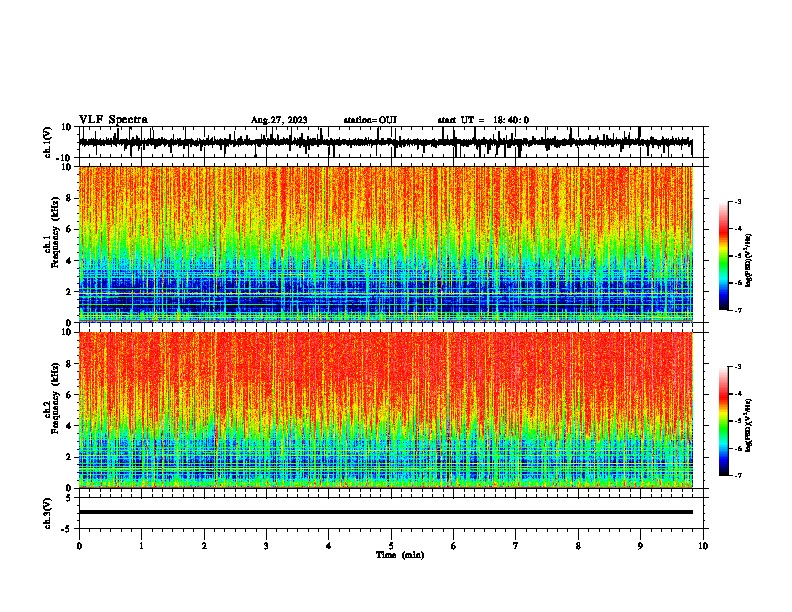This screenshot has height=612, width=792.
Task: Click the "8" kHz tick on ch.1 frequency axis
Action: [x=69, y=198]
